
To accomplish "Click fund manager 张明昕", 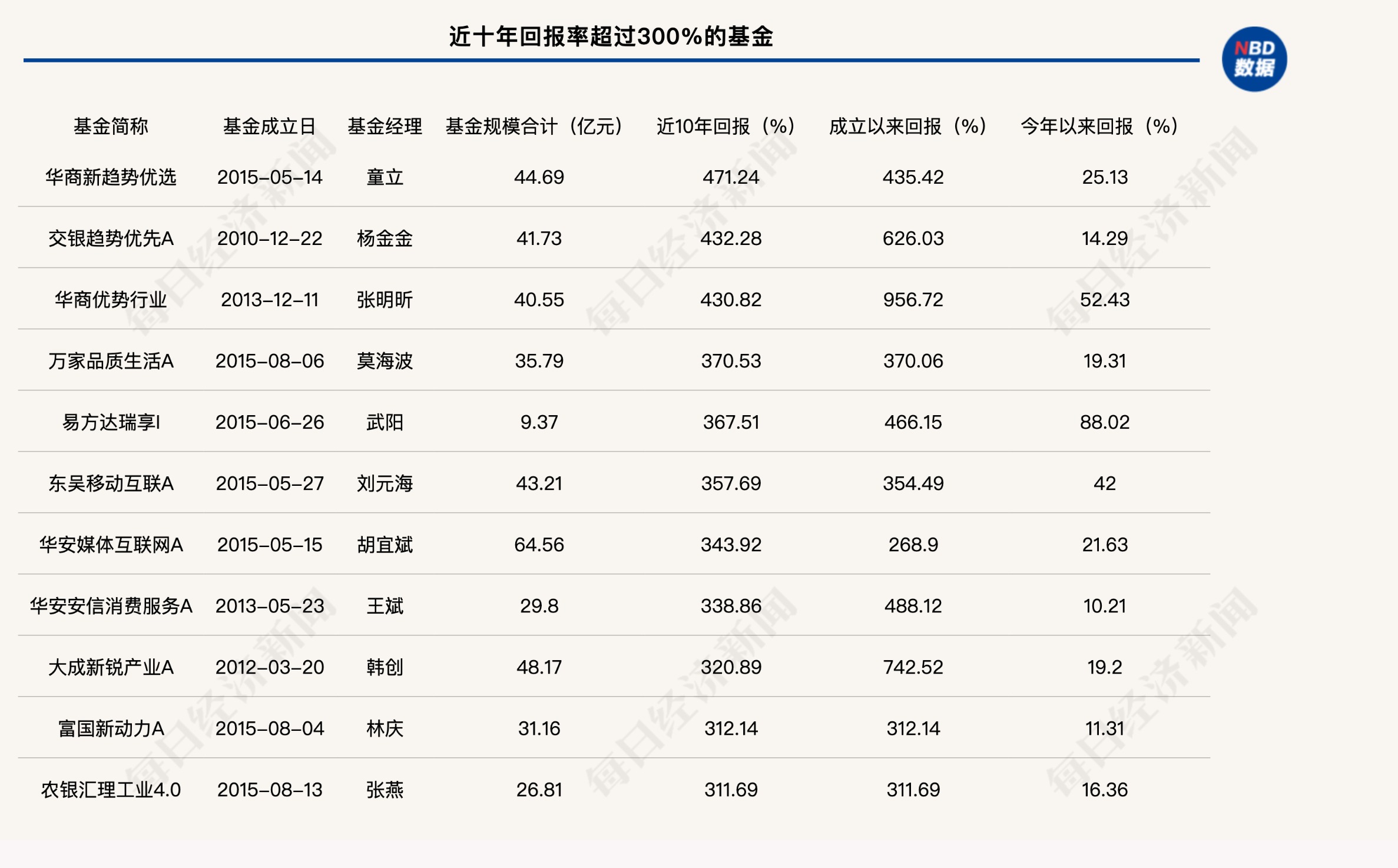I will pos(385,300).
